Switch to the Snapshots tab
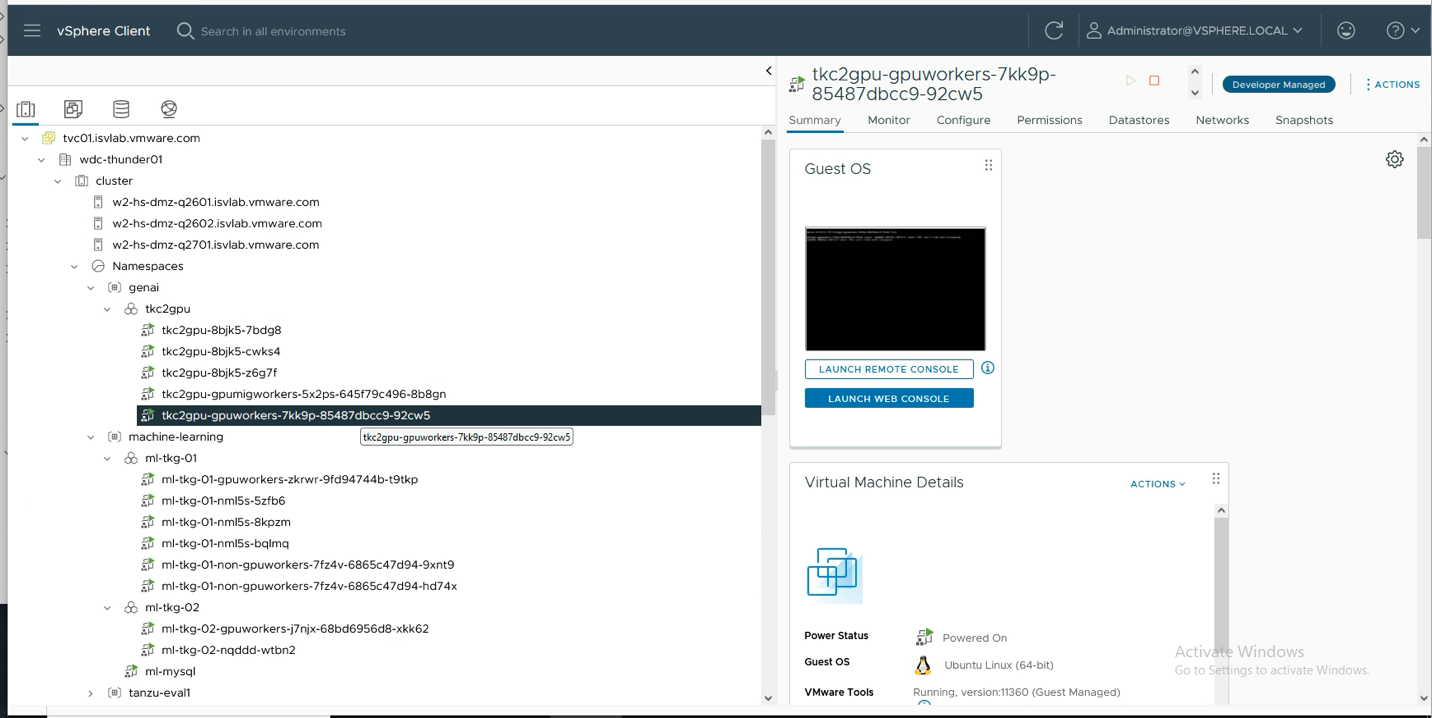The width and height of the screenshot is (1432, 718). [1303, 119]
